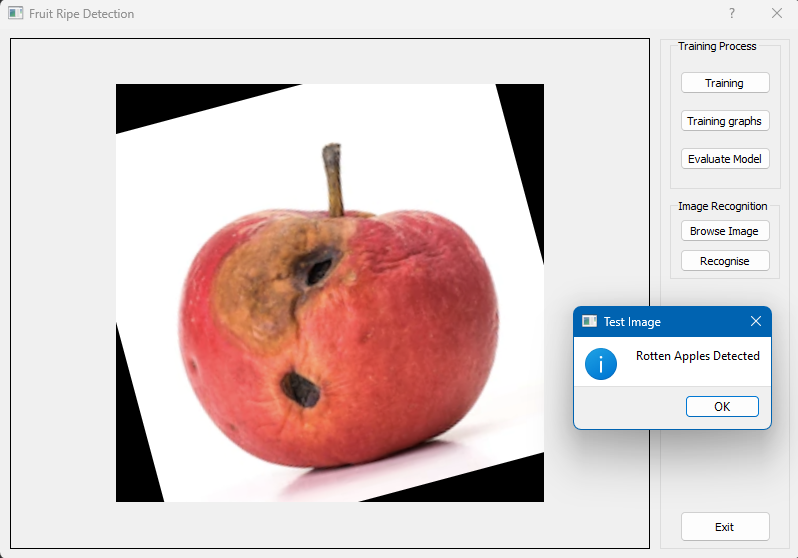Open the Training graphs button
798x558 pixels.
click(725, 121)
